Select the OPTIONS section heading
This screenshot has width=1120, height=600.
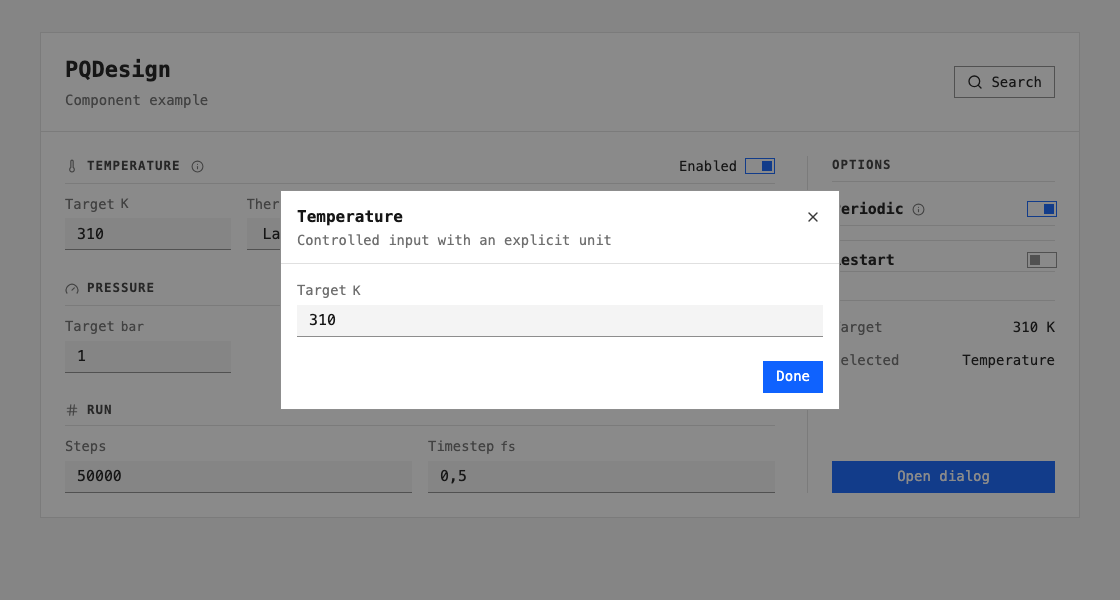pos(861,165)
